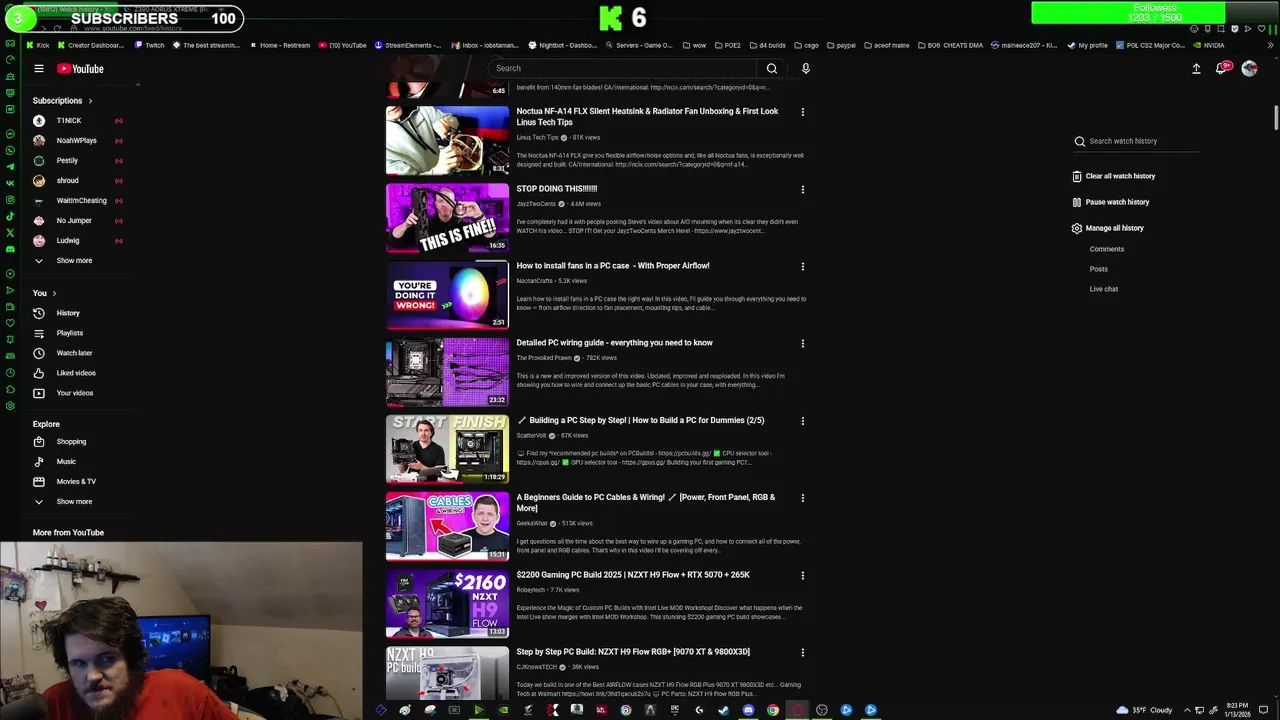Open Steam from the taskbar

pyautogui.click(x=723, y=710)
